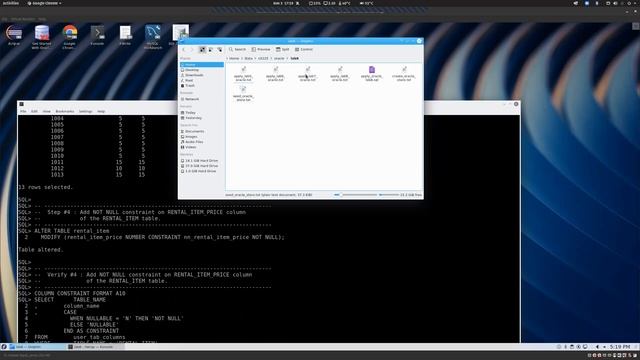Open the Control menu in Dolphin
The width and height of the screenshot is (640, 360).
(x=304, y=49)
